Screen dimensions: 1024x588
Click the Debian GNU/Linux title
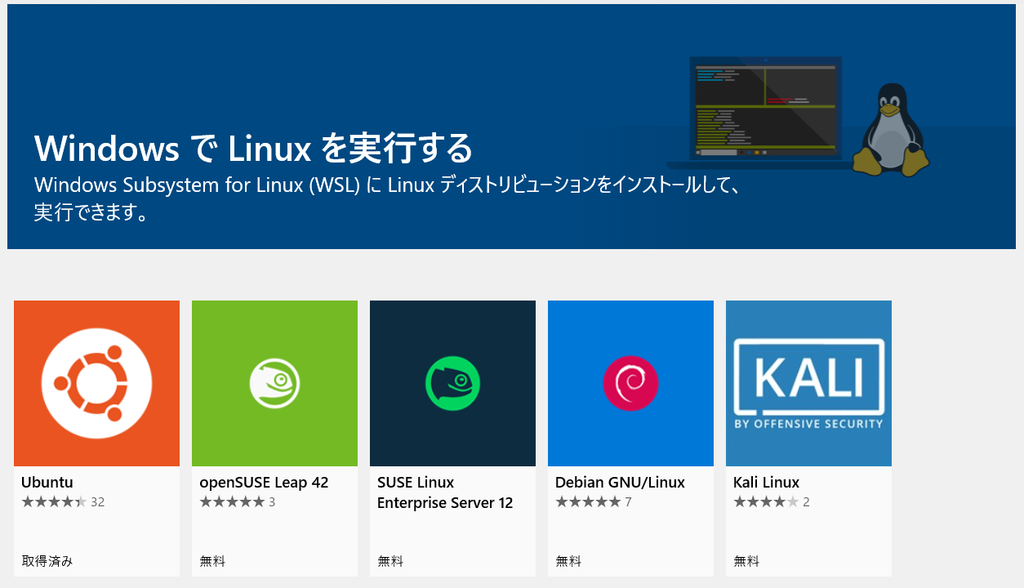(x=620, y=483)
